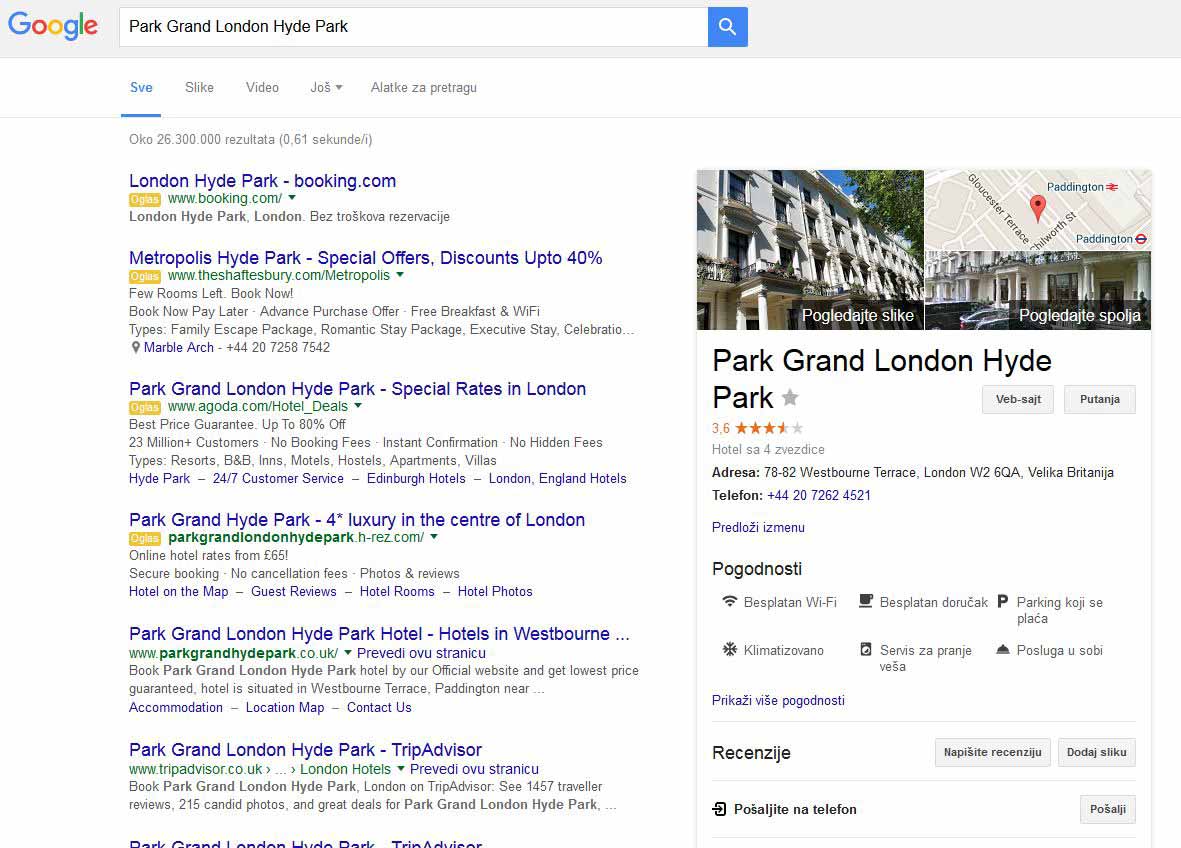The image size is (1181, 848).
Task: Expand the agoda.com Hotel_Deals ad dropdown
Action: pyautogui.click(x=358, y=407)
